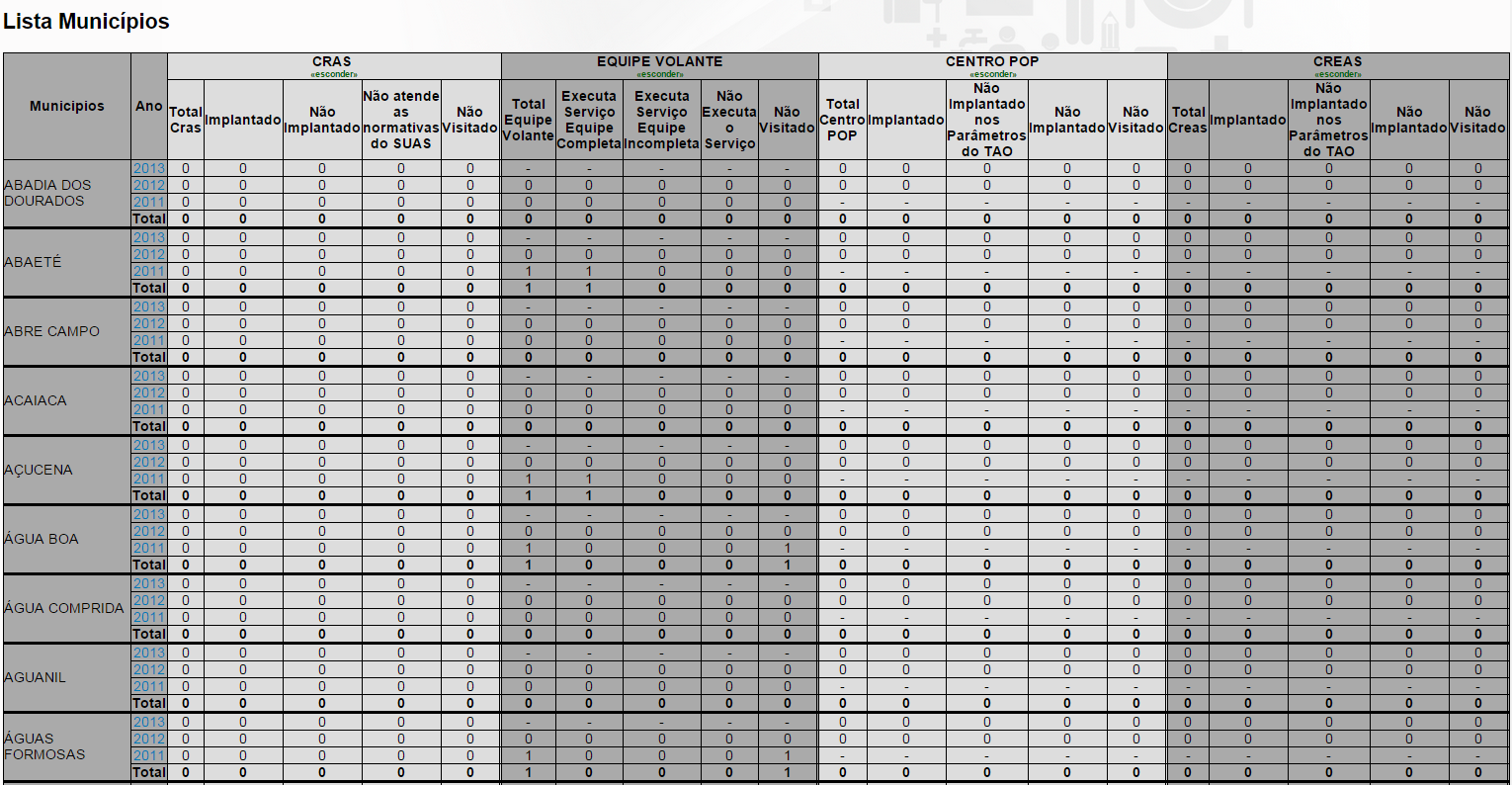Click the Total Creas column header
This screenshot has width=1512, height=785.
tap(1188, 120)
